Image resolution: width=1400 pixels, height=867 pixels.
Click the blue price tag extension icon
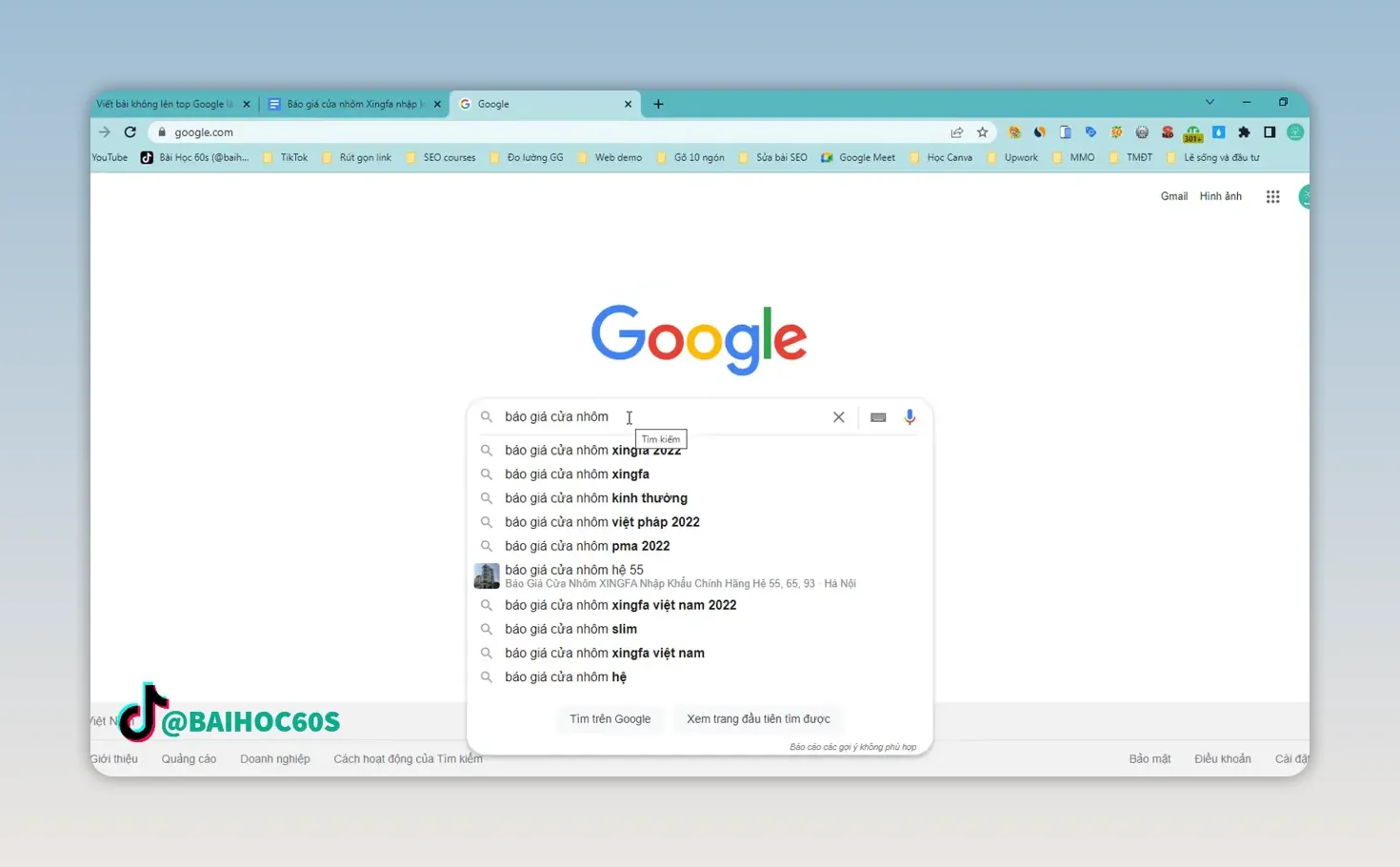tap(1090, 132)
